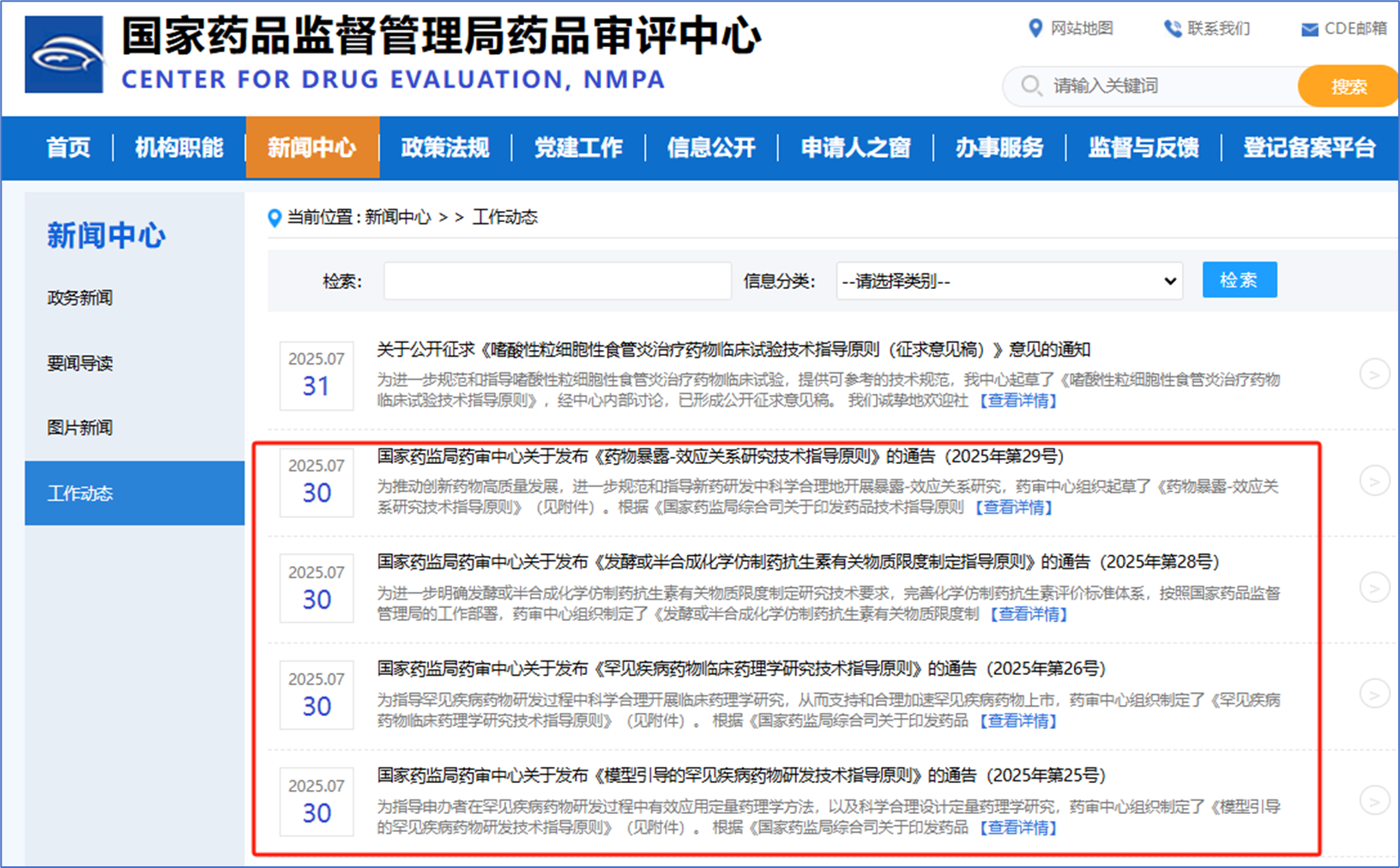
Task: Click 查看详情 for the 07-31 notice
Action: tap(1018, 401)
